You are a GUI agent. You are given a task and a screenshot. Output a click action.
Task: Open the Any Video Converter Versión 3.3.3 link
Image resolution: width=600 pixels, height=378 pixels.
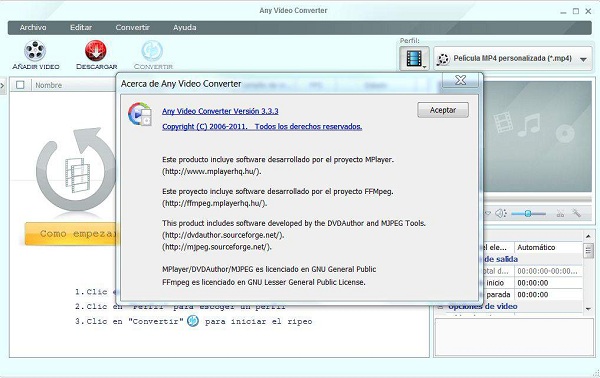tap(220, 111)
